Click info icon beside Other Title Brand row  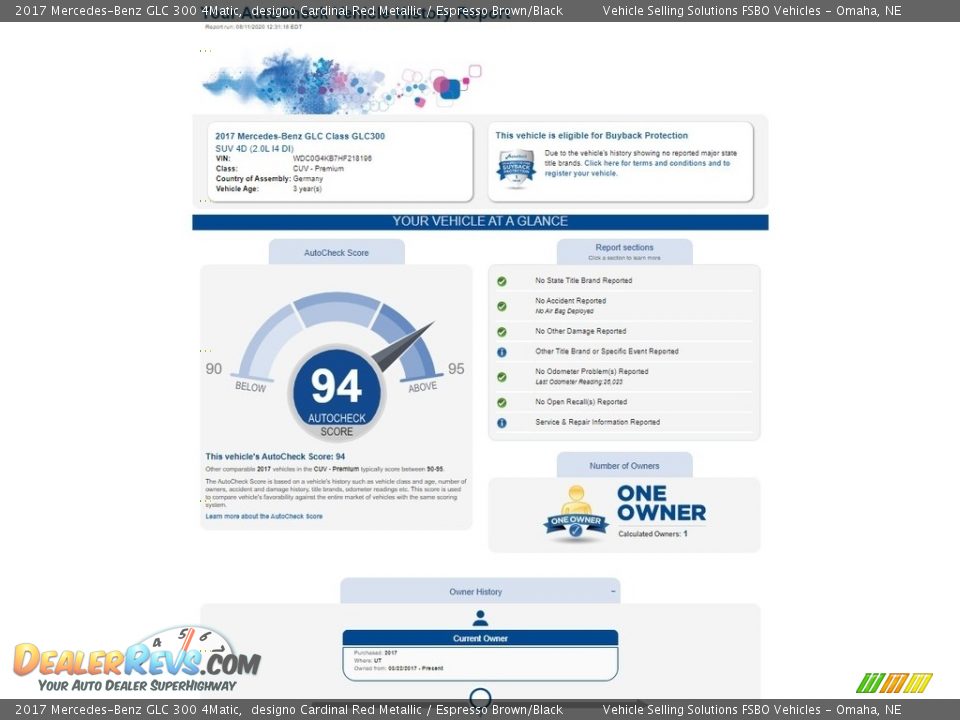pos(501,352)
